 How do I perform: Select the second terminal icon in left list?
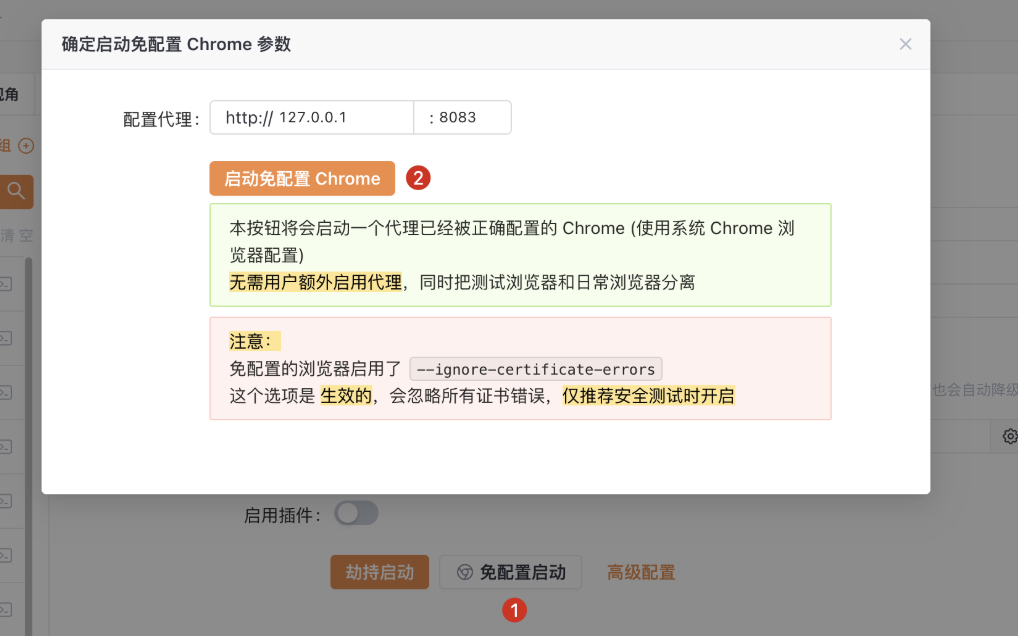[x=5, y=338]
